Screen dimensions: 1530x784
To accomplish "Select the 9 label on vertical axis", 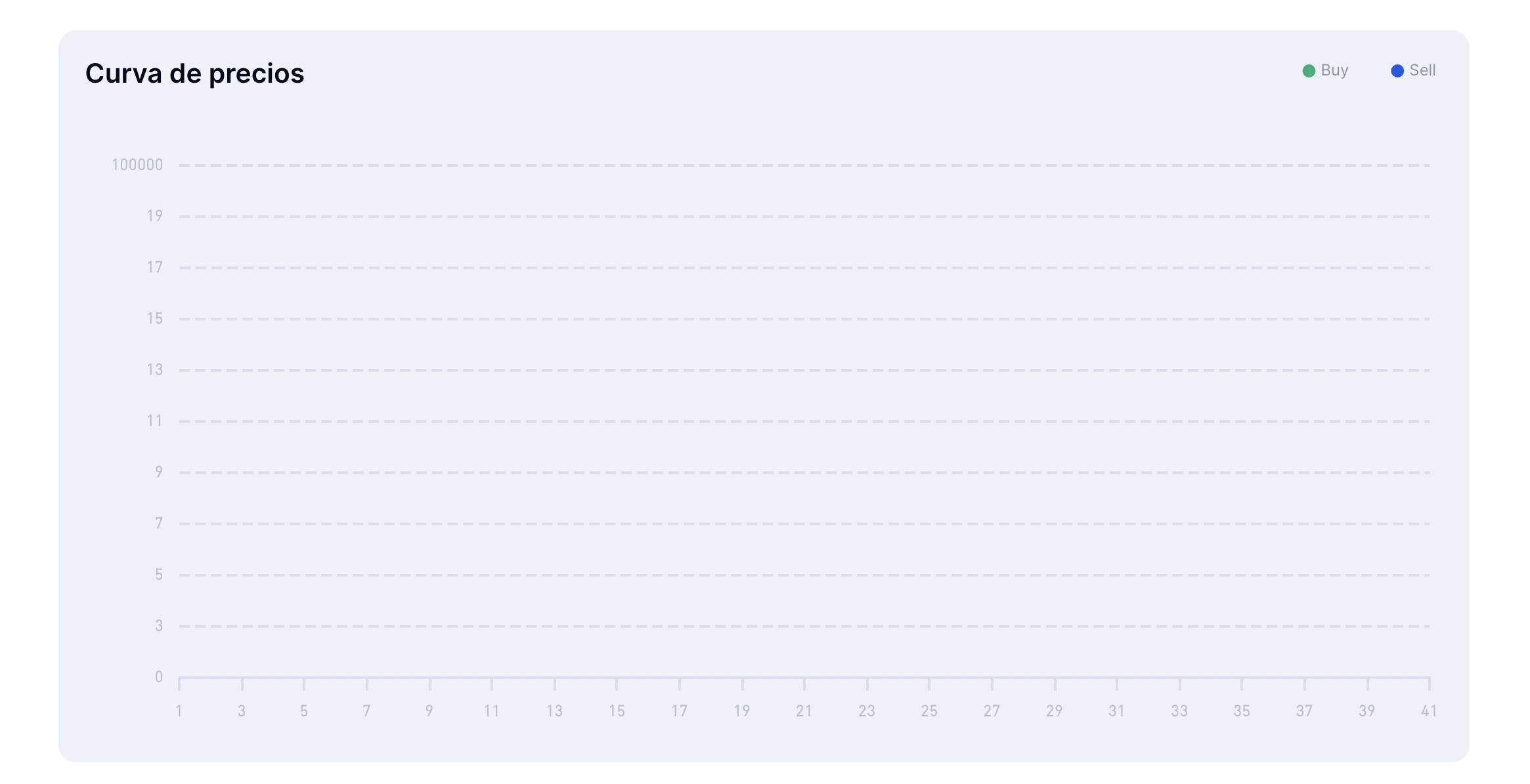I will (159, 472).
